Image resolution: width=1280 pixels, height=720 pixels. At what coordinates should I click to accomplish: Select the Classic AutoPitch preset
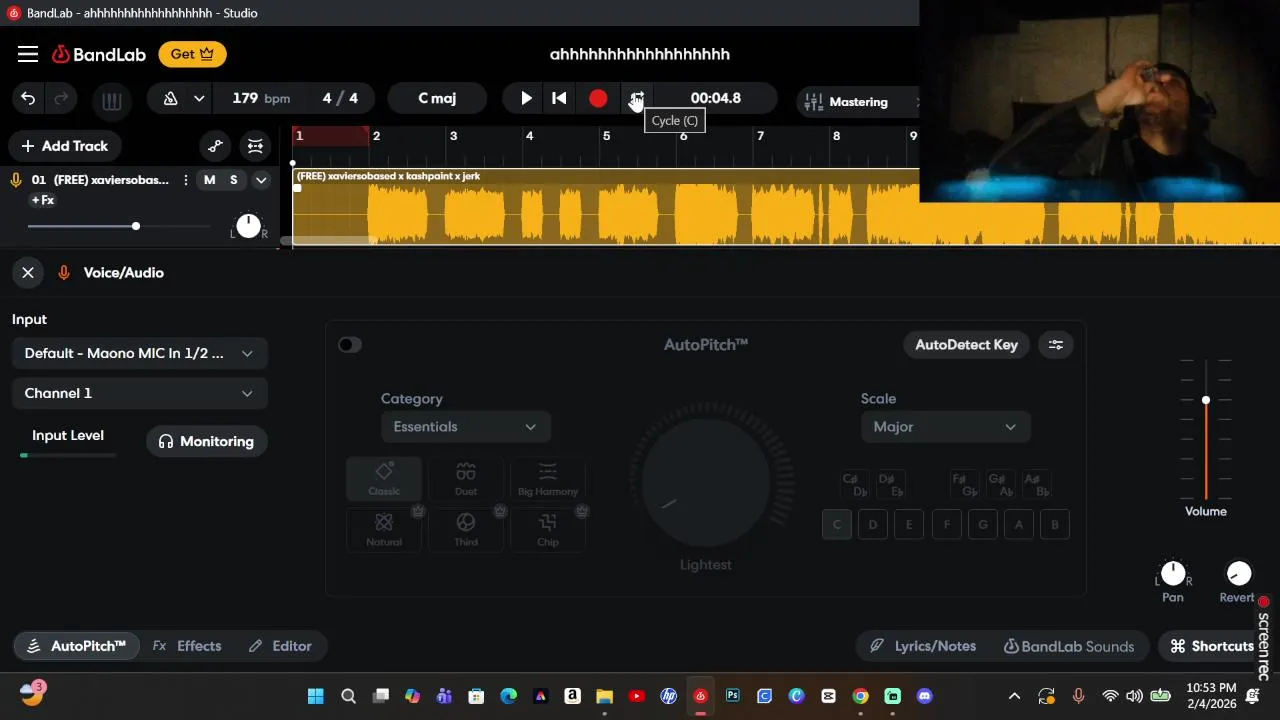pos(384,479)
